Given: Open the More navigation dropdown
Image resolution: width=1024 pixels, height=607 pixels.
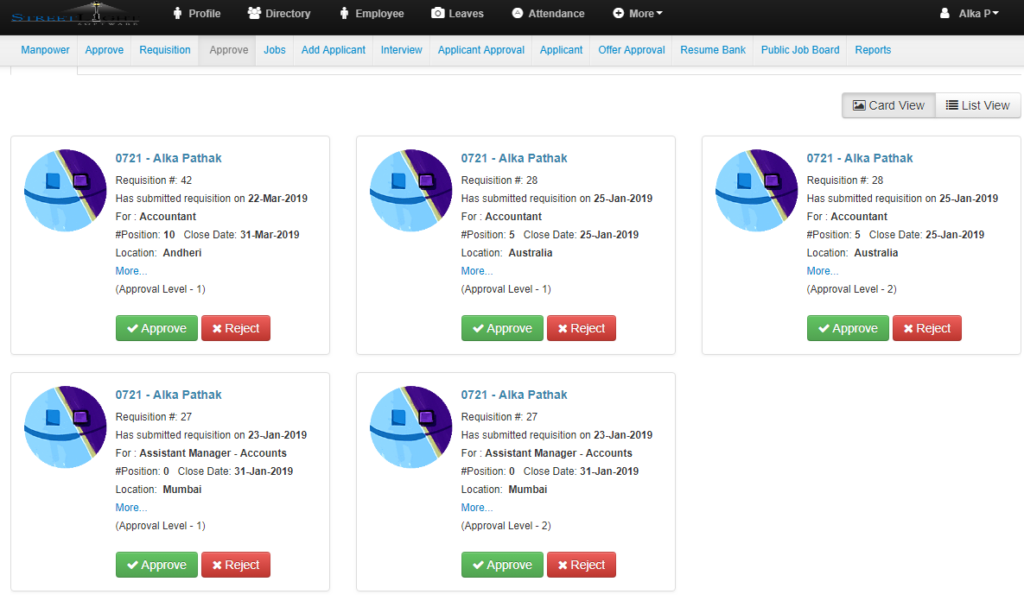Looking at the screenshot, I should [637, 14].
